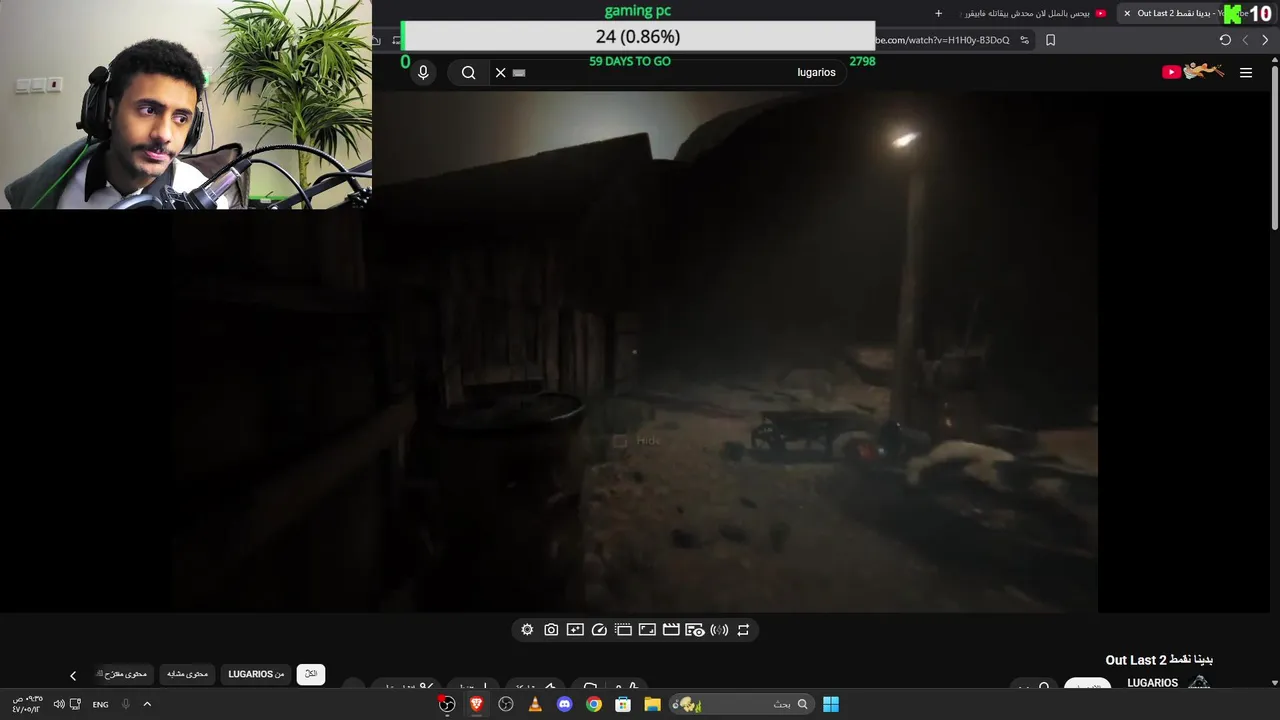Screen dimensions: 1280x720
Task: Toggle loop video repeat icon
Action: click(x=743, y=630)
